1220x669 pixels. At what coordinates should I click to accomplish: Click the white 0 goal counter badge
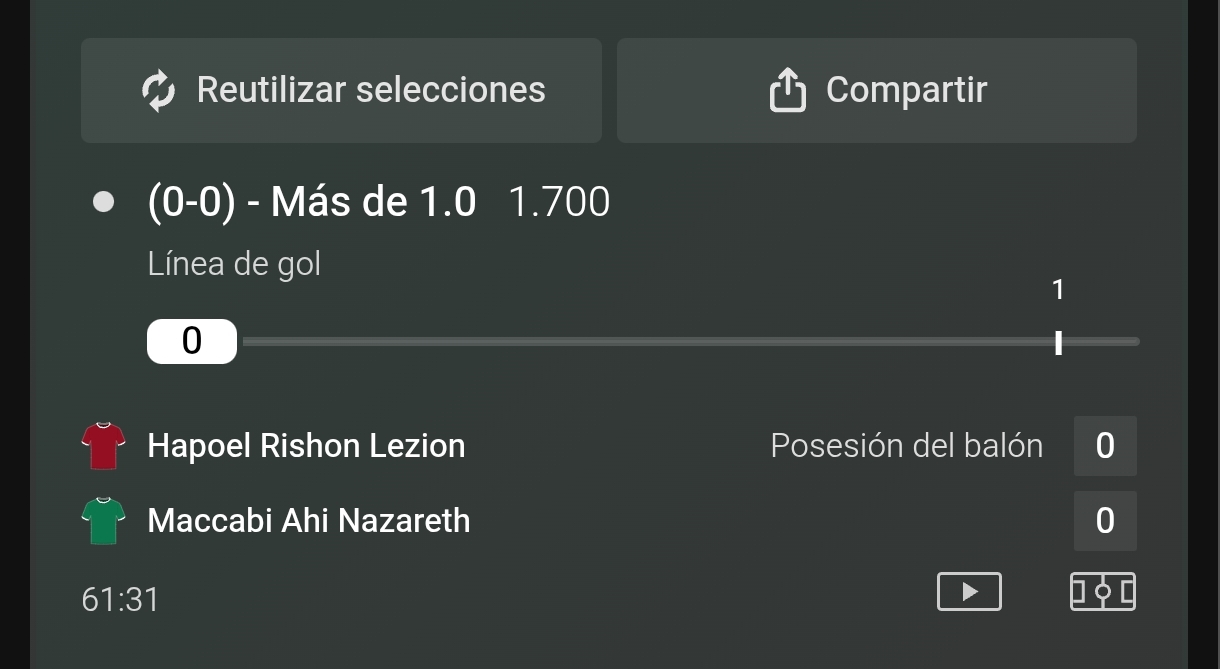click(x=192, y=341)
